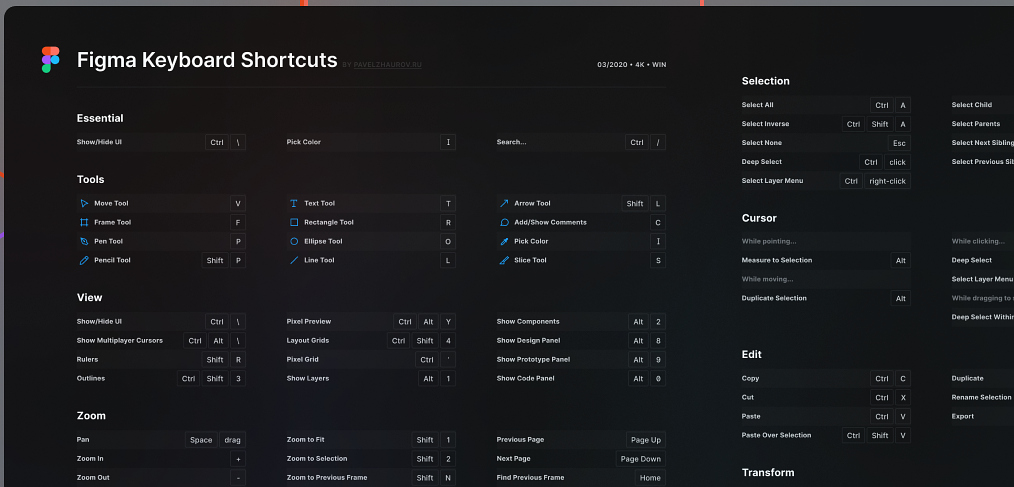
Task: Click the Show Design Panel label
Action: click(x=528, y=340)
